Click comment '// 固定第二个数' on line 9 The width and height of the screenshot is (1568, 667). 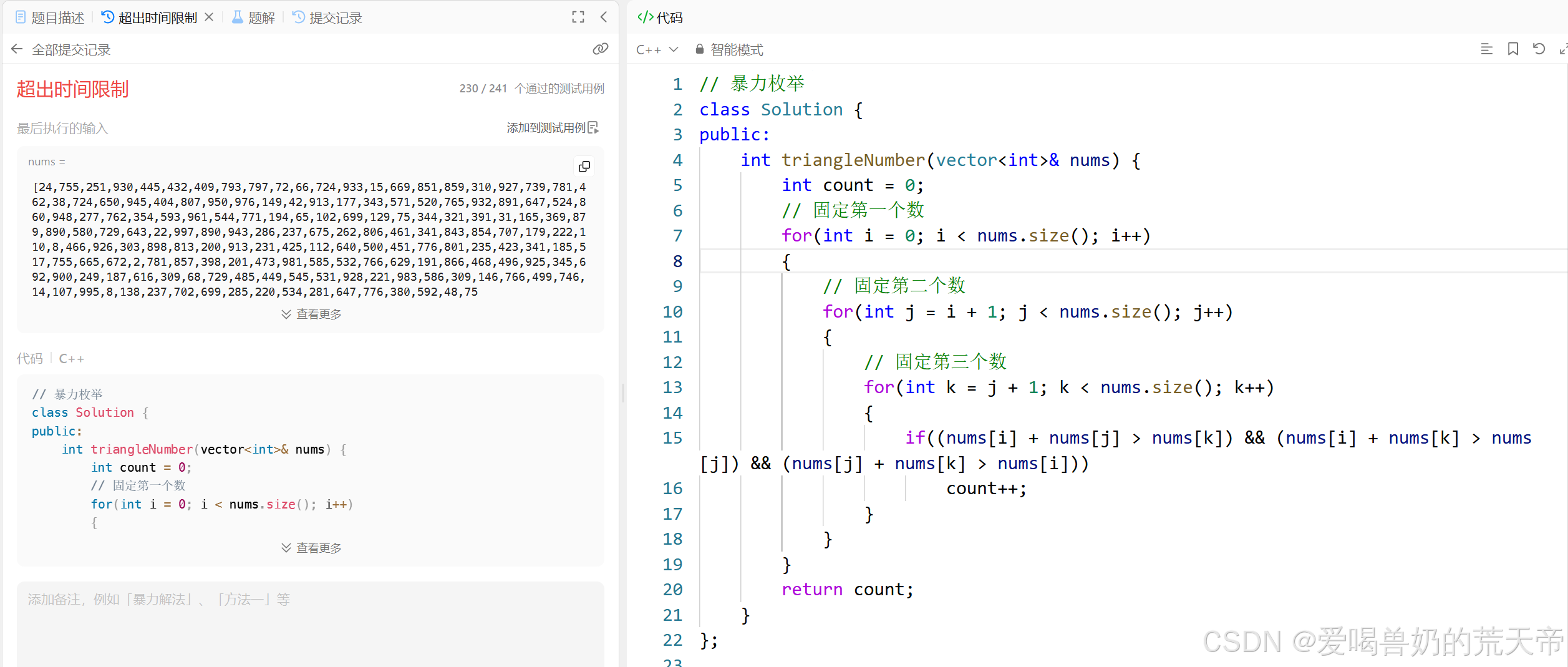894,286
